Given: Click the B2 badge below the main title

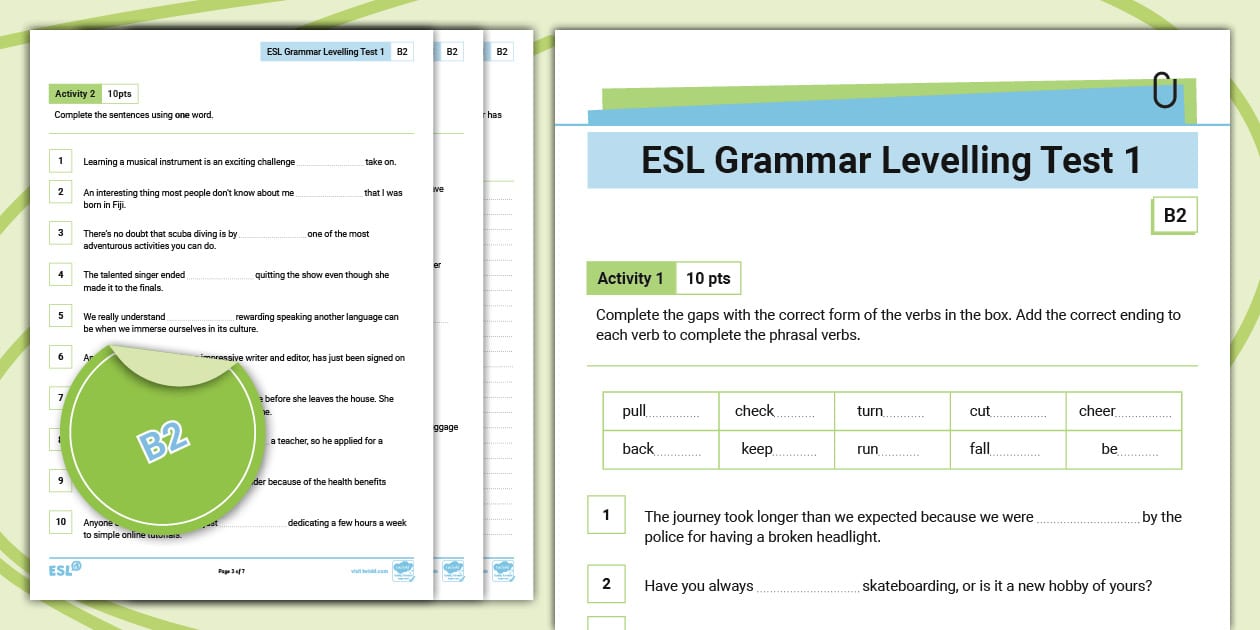Looking at the screenshot, I should [x=1174, y=215].
